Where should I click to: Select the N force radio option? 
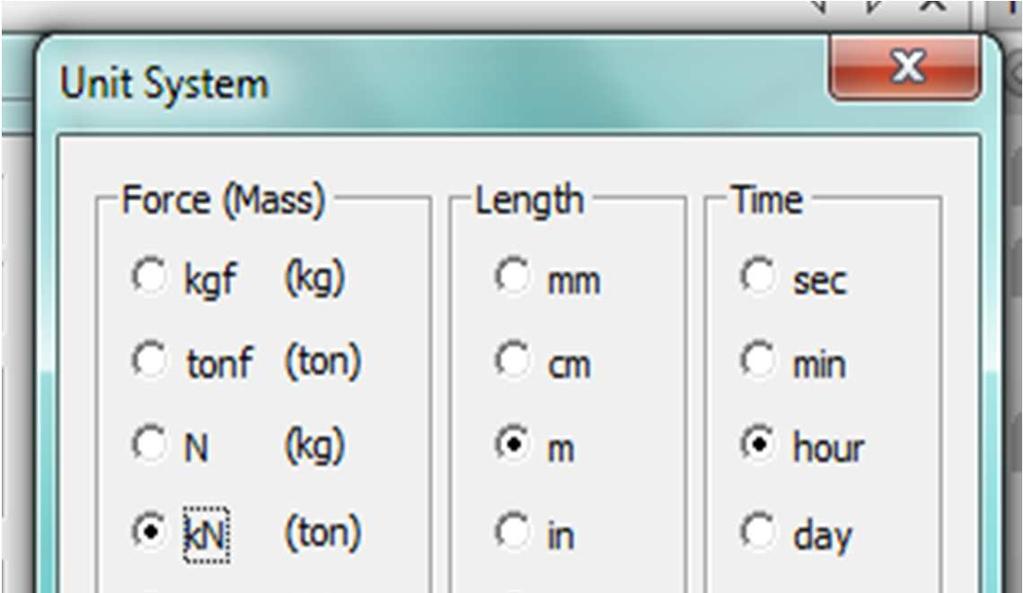[x=149, y=444]
